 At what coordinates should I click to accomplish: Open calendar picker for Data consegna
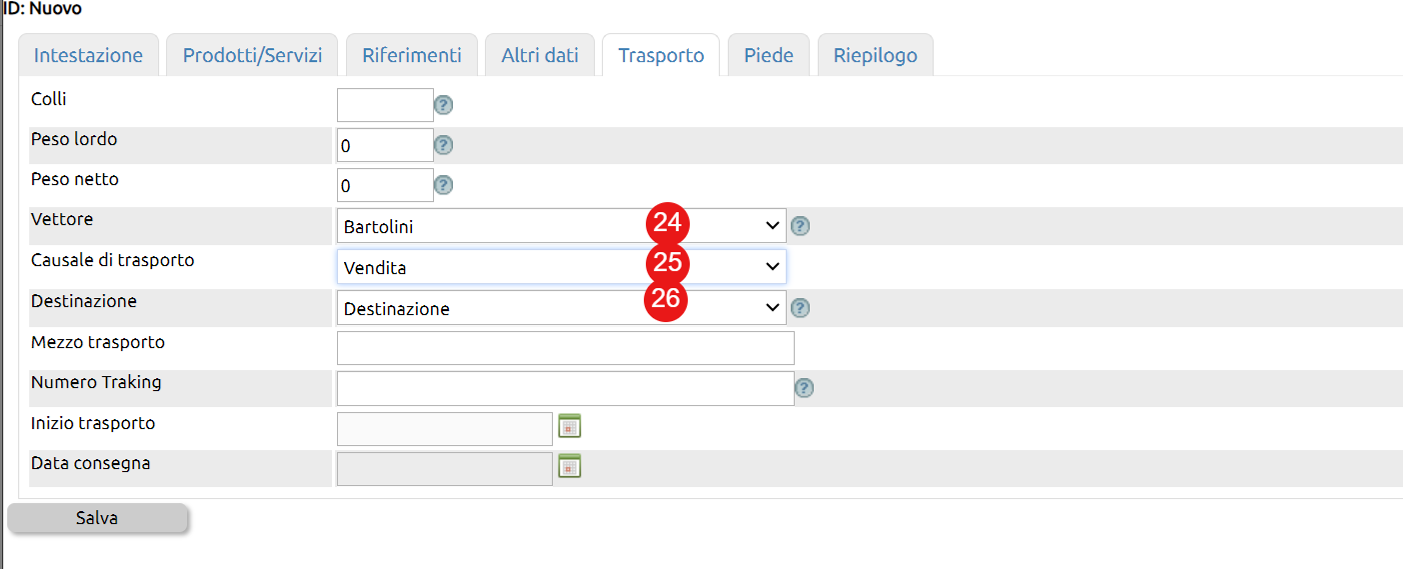569,466
